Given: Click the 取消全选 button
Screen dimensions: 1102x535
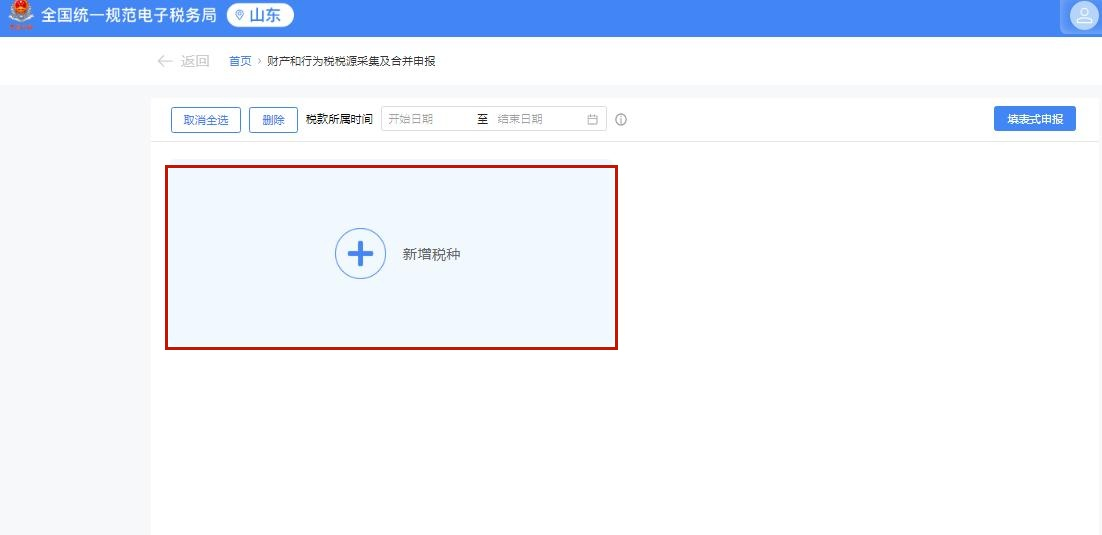Looking at the screenshot, I should coord(206,120).
